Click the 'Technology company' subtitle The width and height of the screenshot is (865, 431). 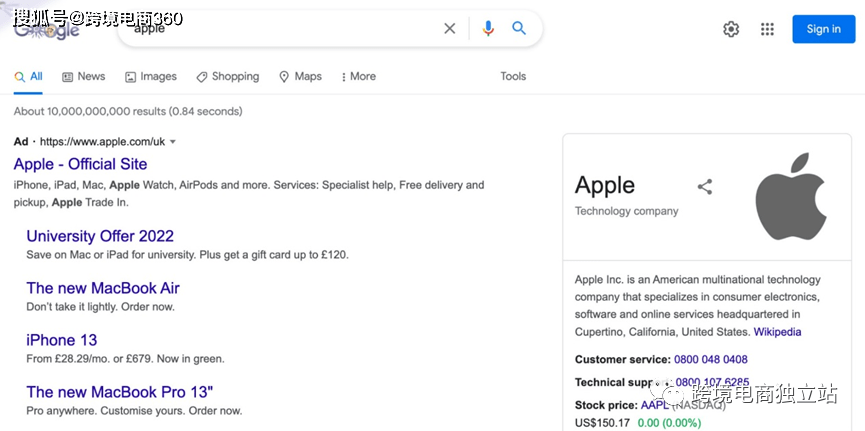tap(627, 211)
